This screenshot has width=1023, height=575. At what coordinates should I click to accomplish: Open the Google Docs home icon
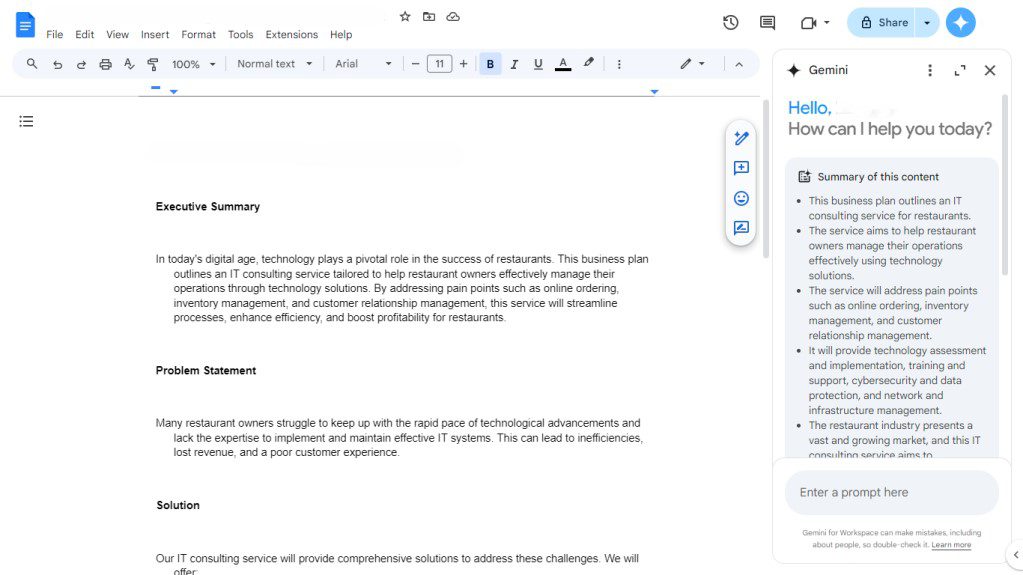tap(25, 25)
